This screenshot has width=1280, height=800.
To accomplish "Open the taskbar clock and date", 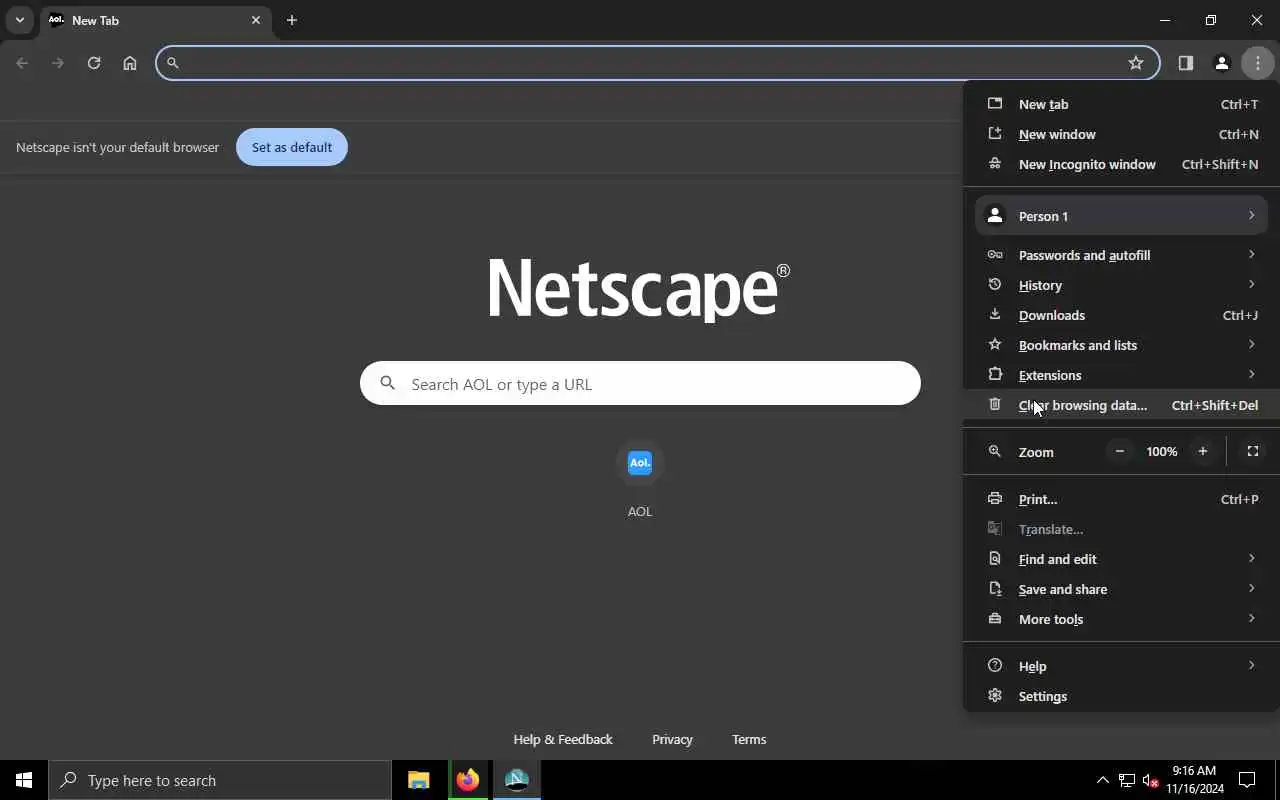I will [x=1194, y=780].
